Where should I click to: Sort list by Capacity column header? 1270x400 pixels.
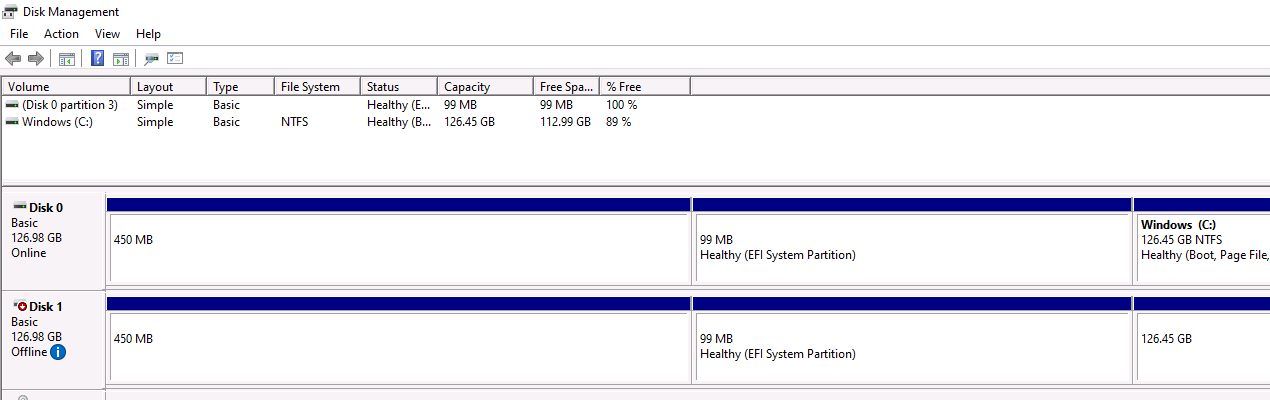point(485,87)
